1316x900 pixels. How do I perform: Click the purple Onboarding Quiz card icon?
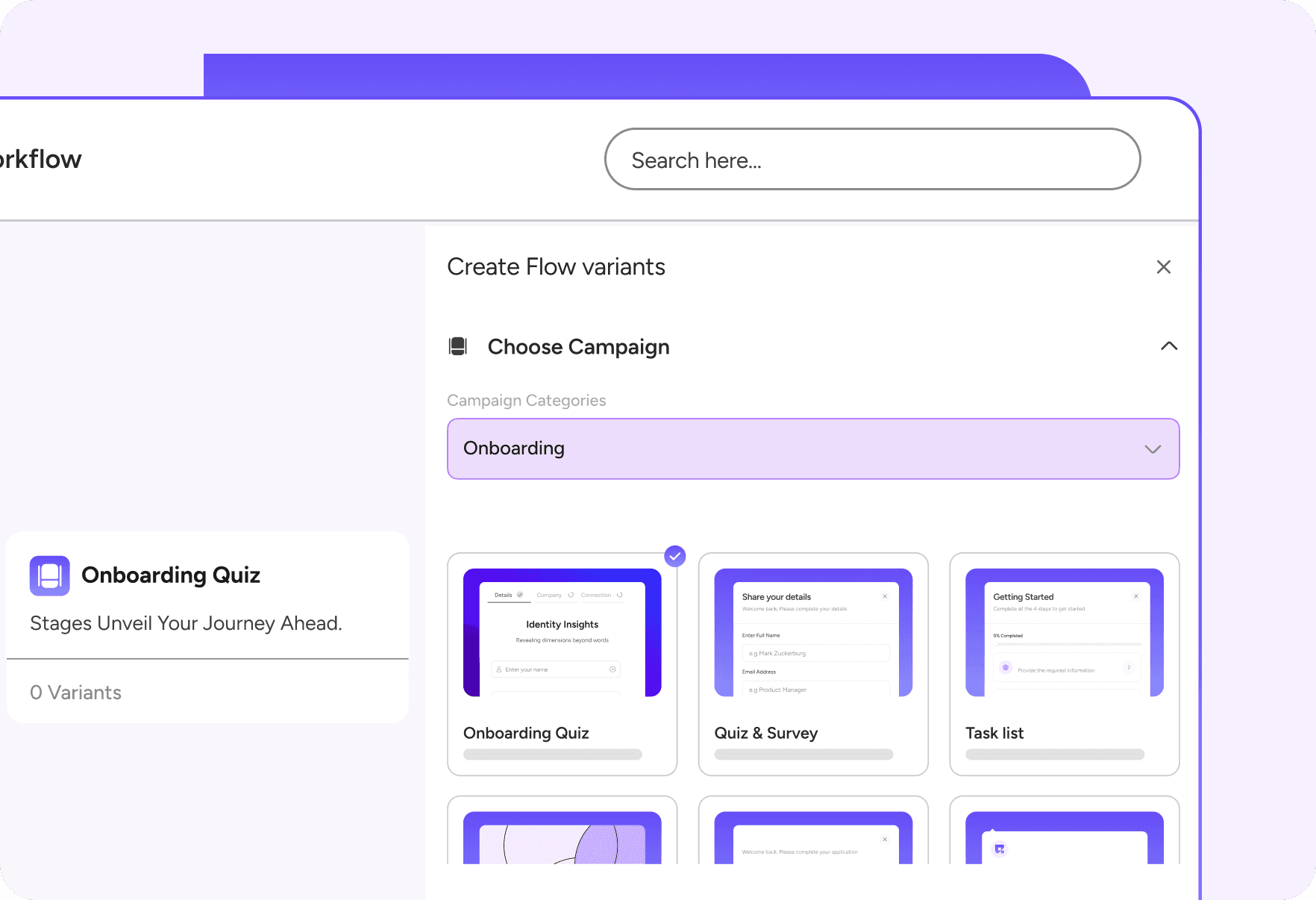point(49,575)
